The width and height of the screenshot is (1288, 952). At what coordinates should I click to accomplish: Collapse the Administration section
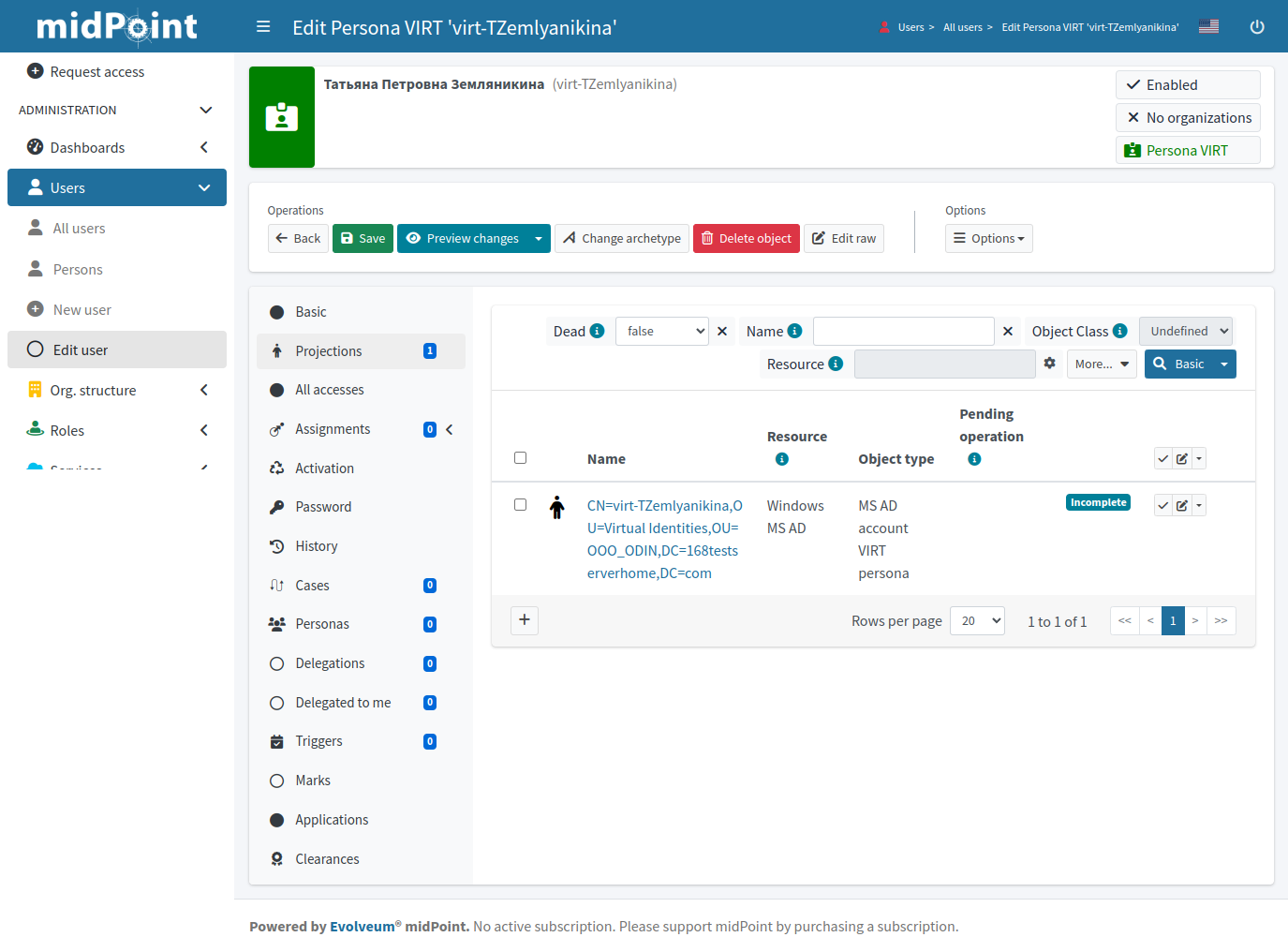tap(206, 110)
